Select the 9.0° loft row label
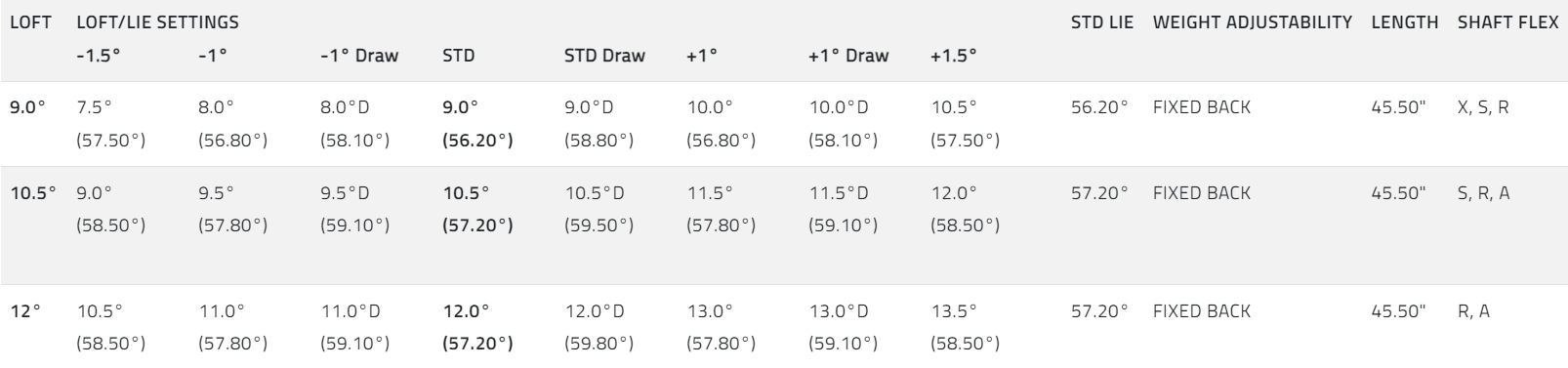The image size is (1568, 368). point(27,107)
